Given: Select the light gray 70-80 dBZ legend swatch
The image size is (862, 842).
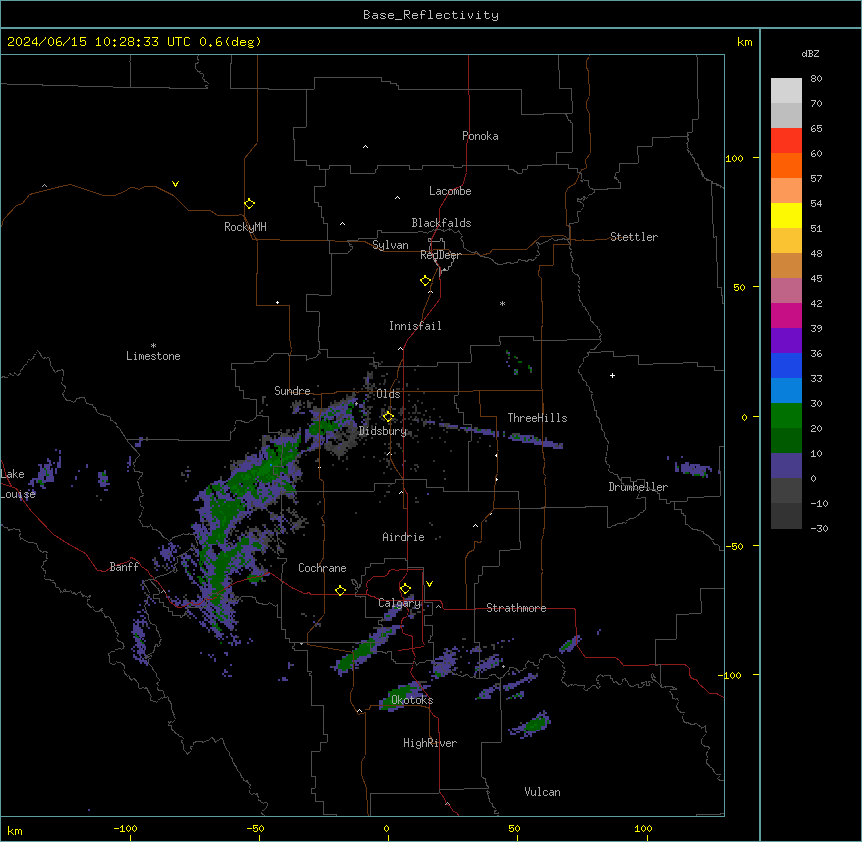Looking at the screenshot, I should click(786, 91).
